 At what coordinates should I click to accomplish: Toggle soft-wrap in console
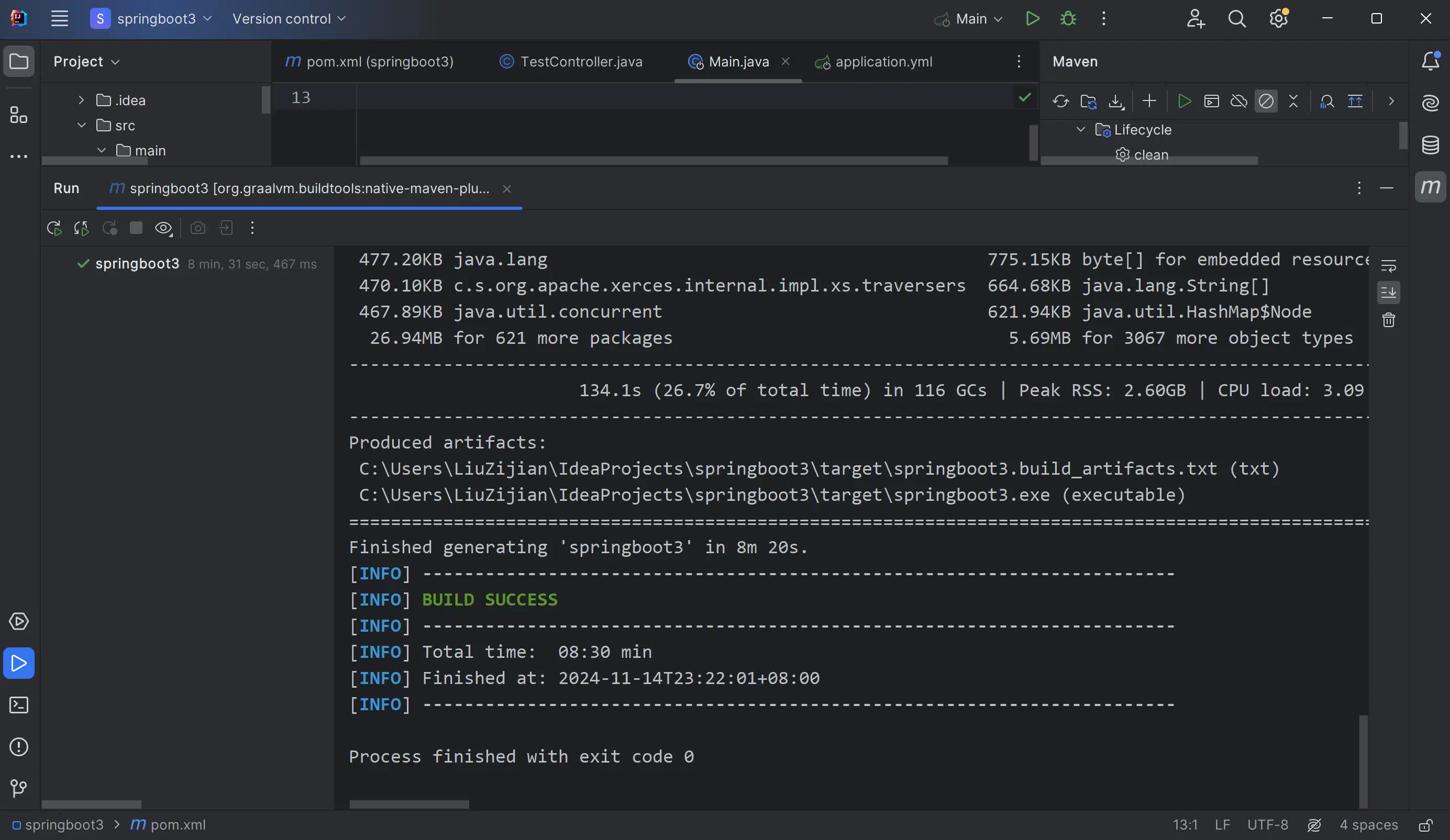[x=1388, y=266]
